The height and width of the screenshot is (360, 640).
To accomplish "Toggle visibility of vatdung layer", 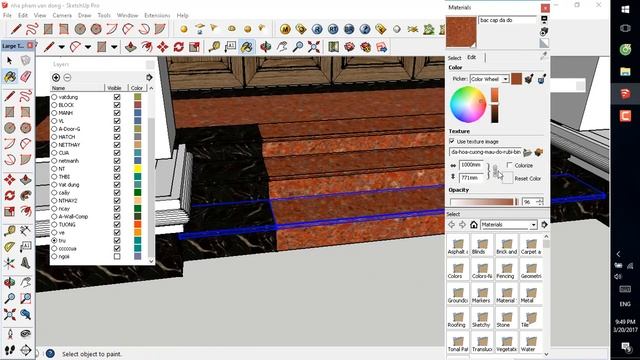I will point(117,97).
